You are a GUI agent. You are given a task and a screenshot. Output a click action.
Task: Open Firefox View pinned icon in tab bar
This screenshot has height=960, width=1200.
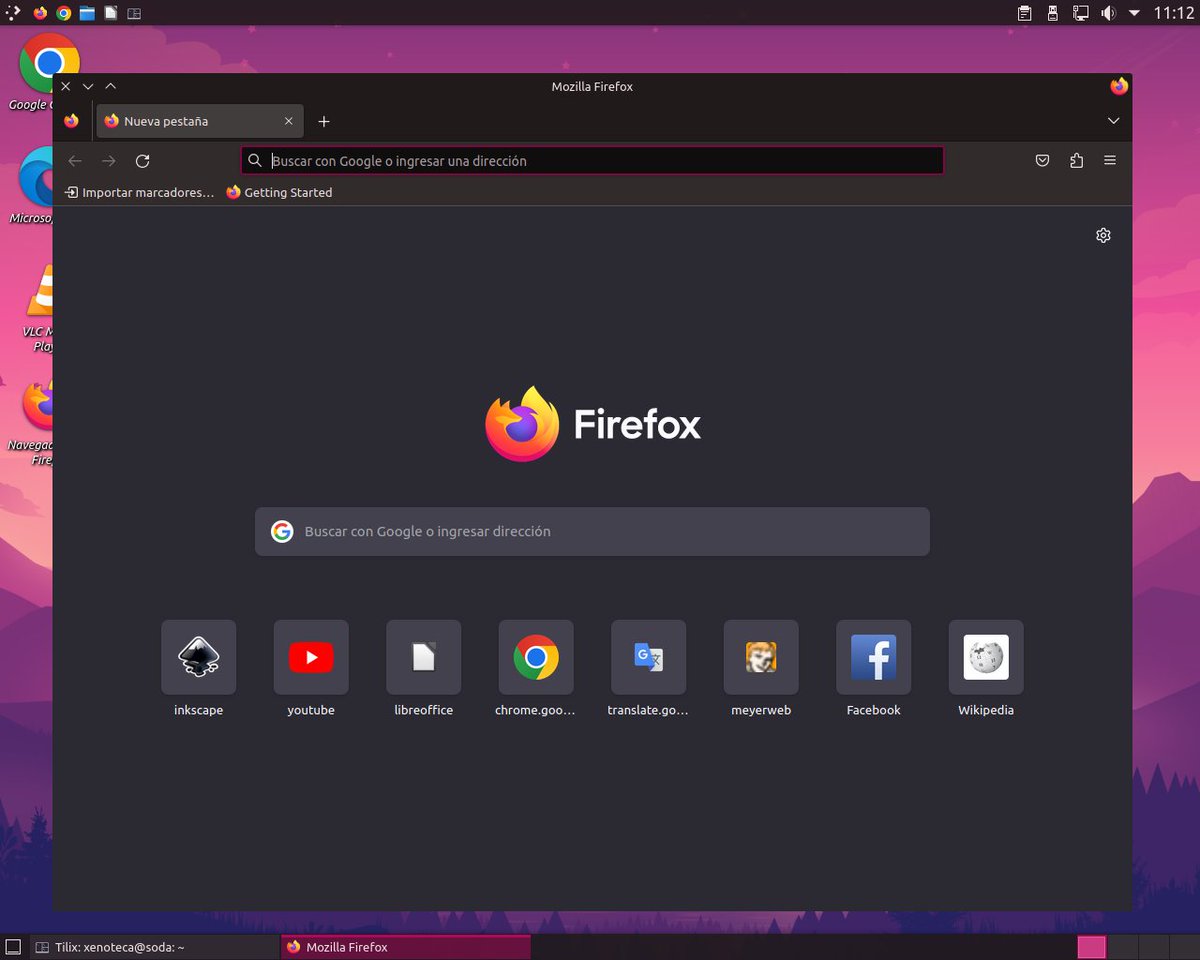pyautogui.click(x=71, y=121)
